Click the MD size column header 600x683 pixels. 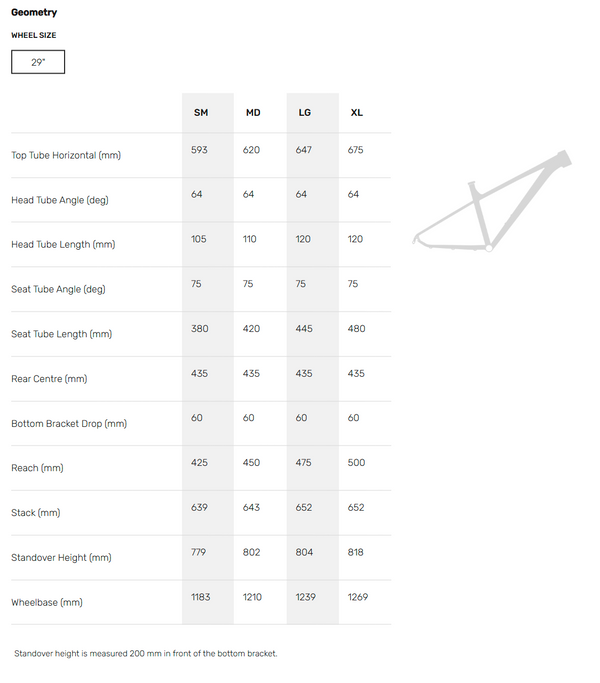pyautogui.click(x=253, y=113)
